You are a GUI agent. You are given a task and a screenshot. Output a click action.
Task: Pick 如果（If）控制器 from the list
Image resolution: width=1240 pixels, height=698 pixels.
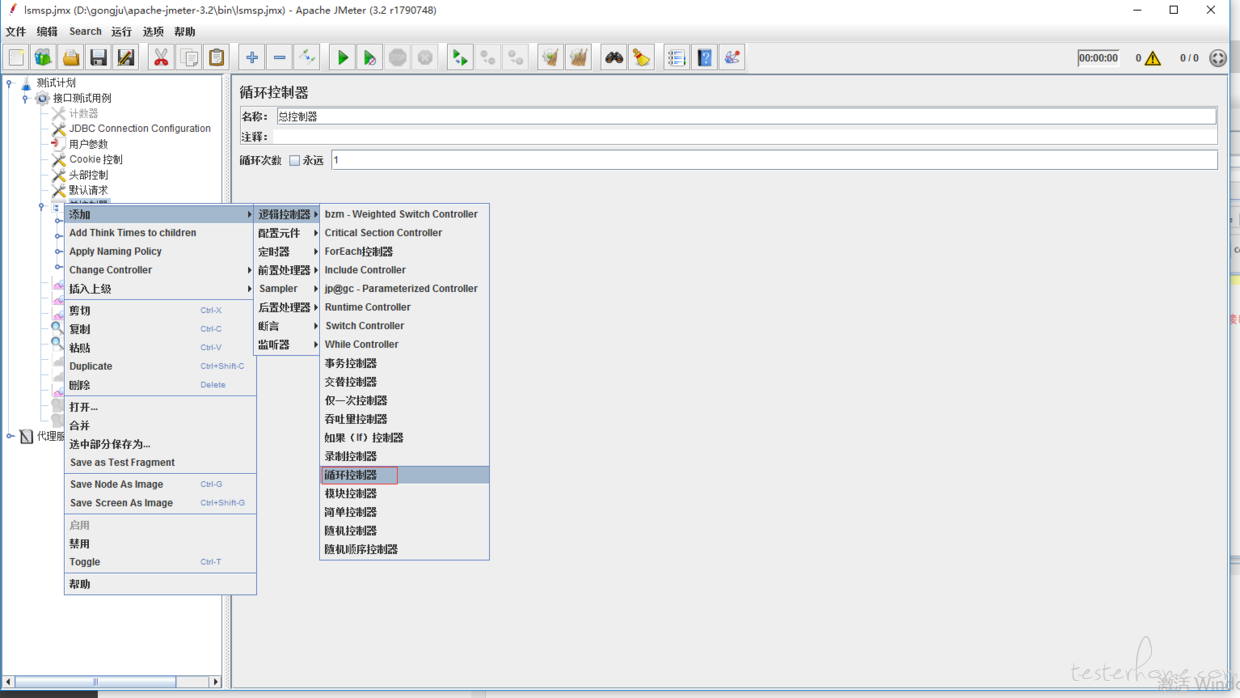tap(404, 438)
